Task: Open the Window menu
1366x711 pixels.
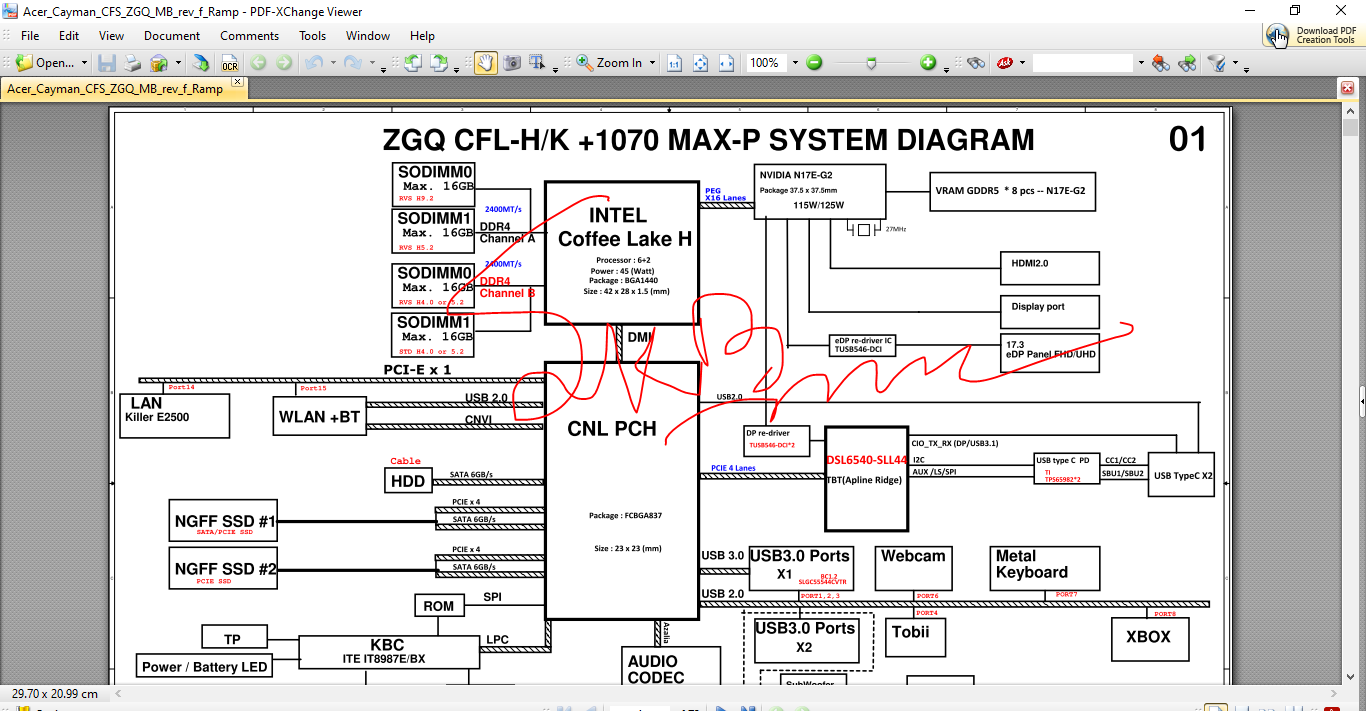Action: click(x=368, y=35)
